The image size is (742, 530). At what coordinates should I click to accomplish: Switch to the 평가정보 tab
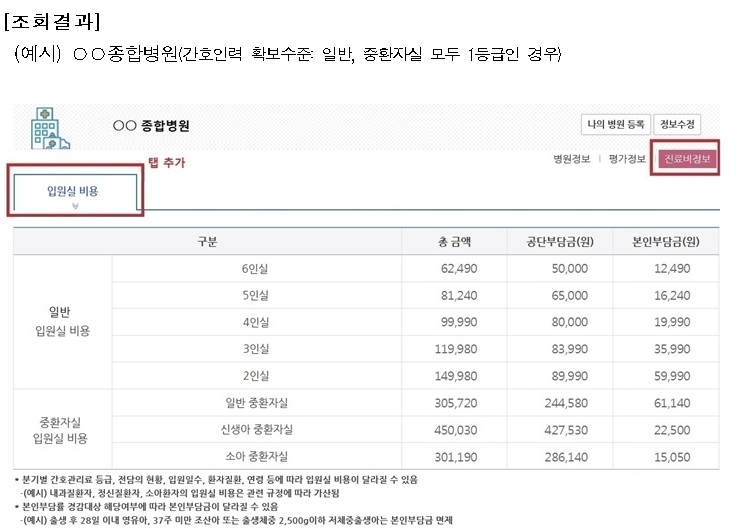pos(627,159)
